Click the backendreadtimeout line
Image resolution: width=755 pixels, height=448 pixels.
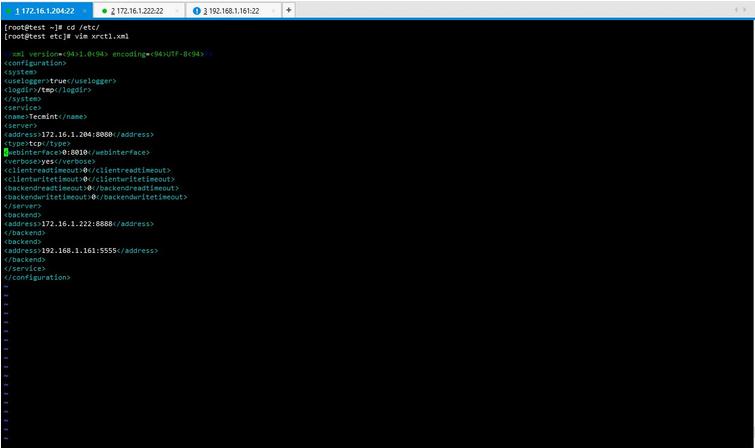[x=91, y=188]
